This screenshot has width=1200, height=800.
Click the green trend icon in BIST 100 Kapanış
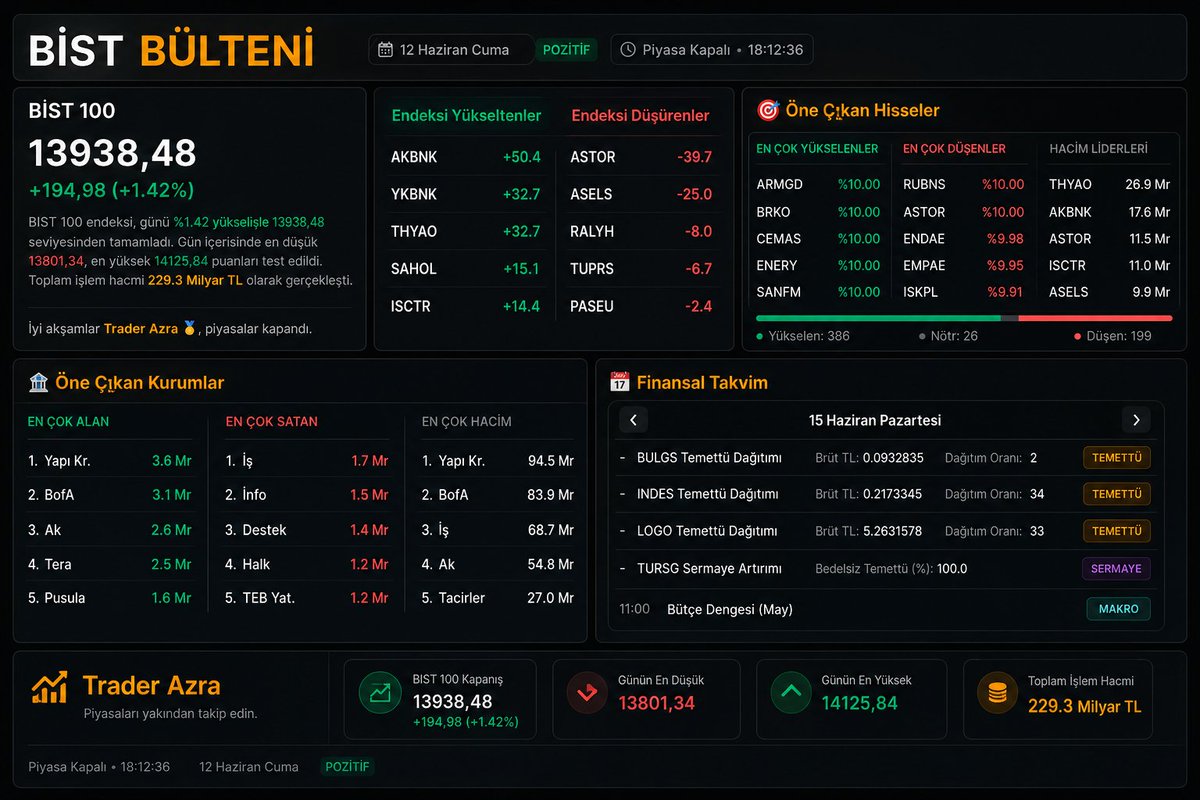(x=380, y=693)
